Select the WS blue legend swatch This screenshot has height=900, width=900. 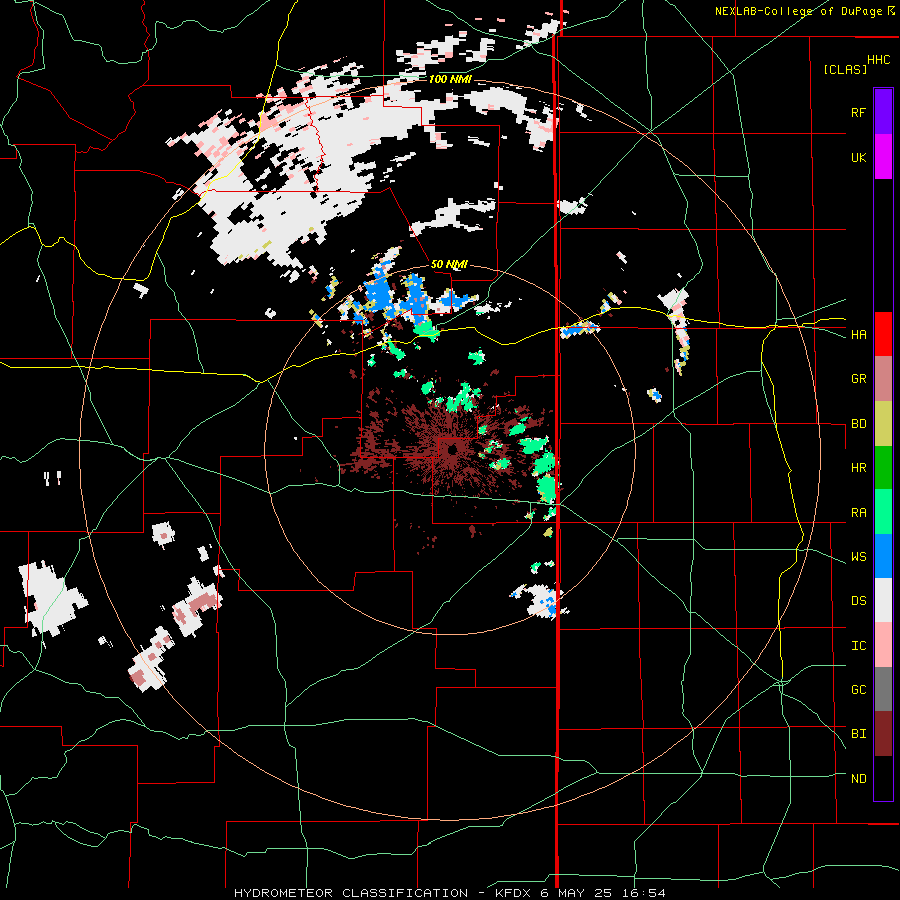tap(883, 556)
